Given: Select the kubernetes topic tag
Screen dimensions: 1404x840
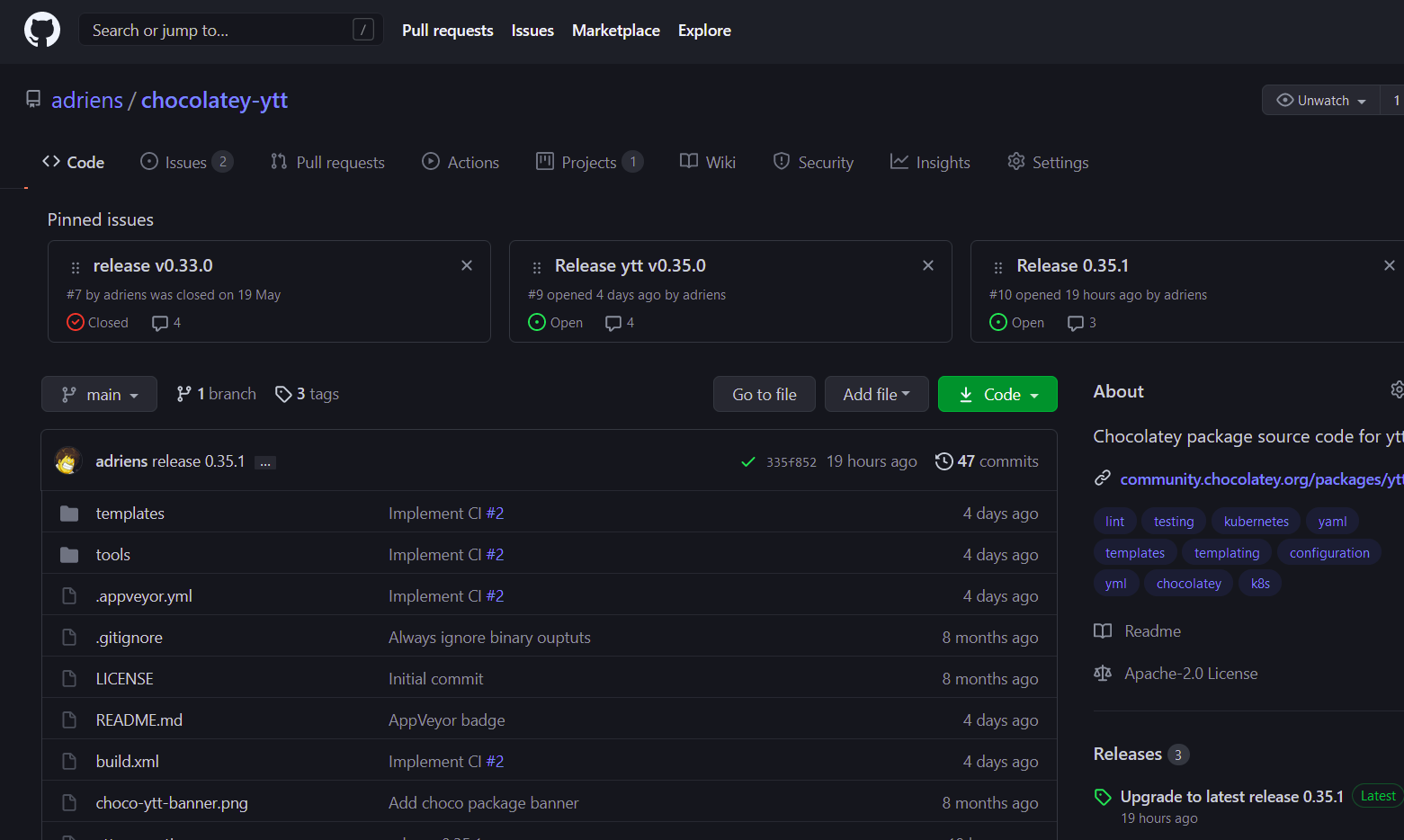Looking at the screenshot, I should (x=1256, y=522).
